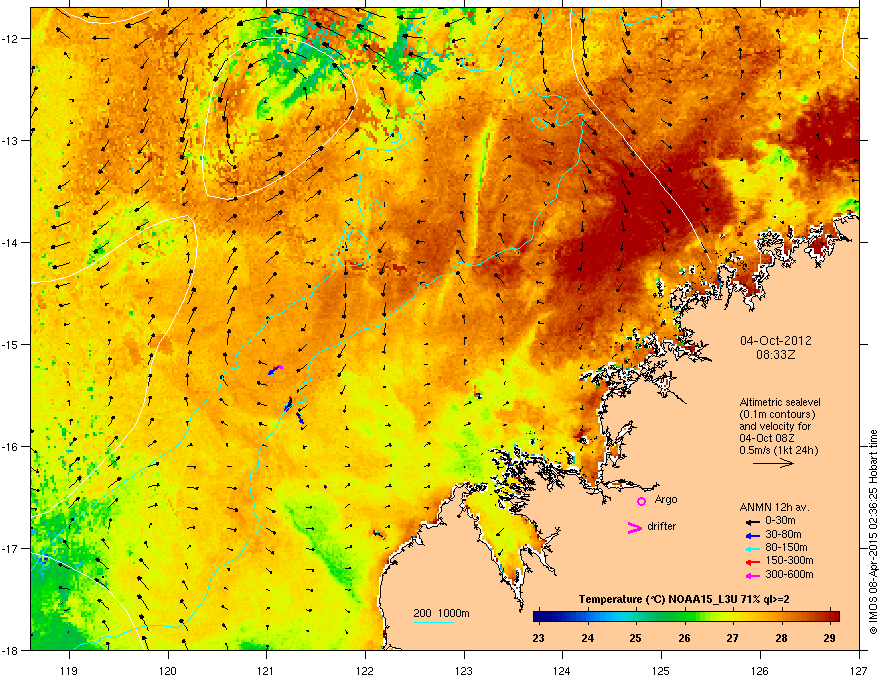Click latitude axis label '-14'
The image size is (880, 680).
10,242
